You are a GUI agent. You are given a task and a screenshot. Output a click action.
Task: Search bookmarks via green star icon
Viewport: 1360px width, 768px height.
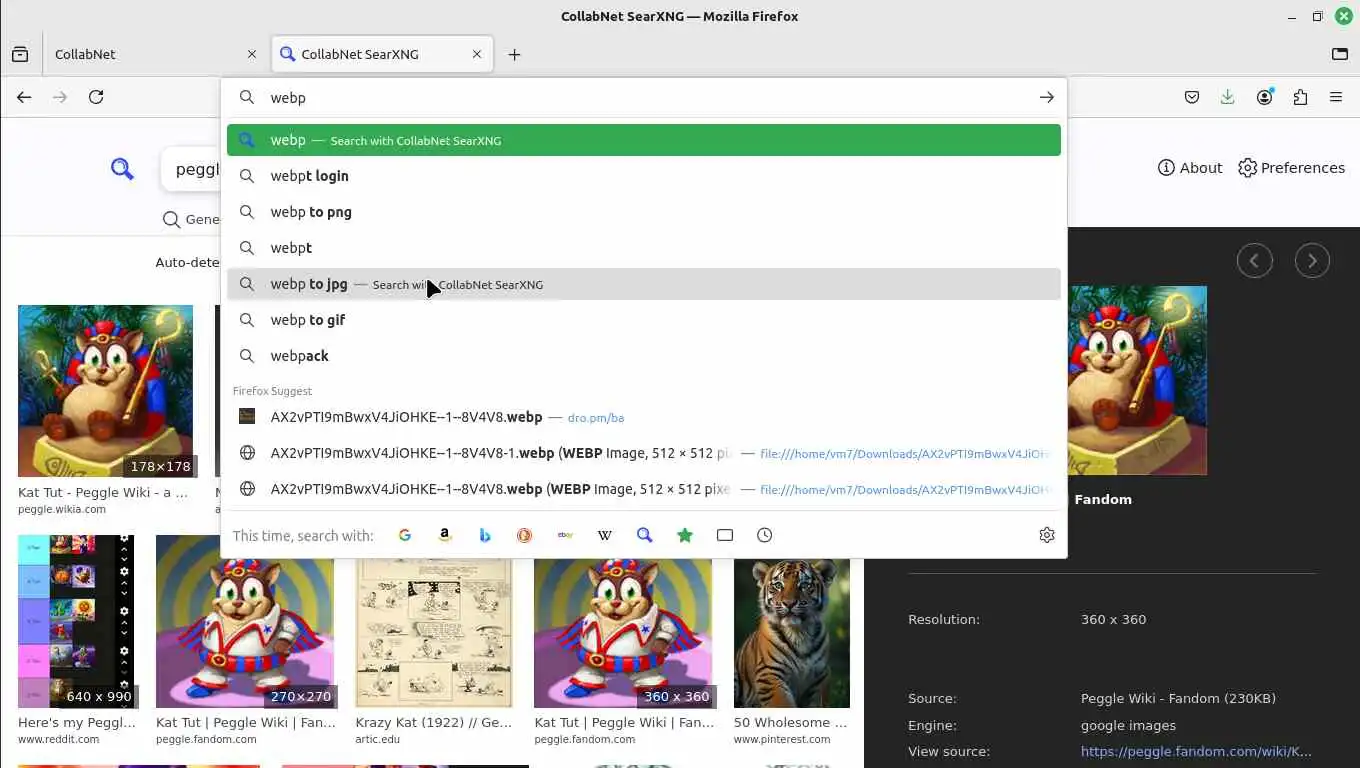pyautogui.click(x=685, y=535)
